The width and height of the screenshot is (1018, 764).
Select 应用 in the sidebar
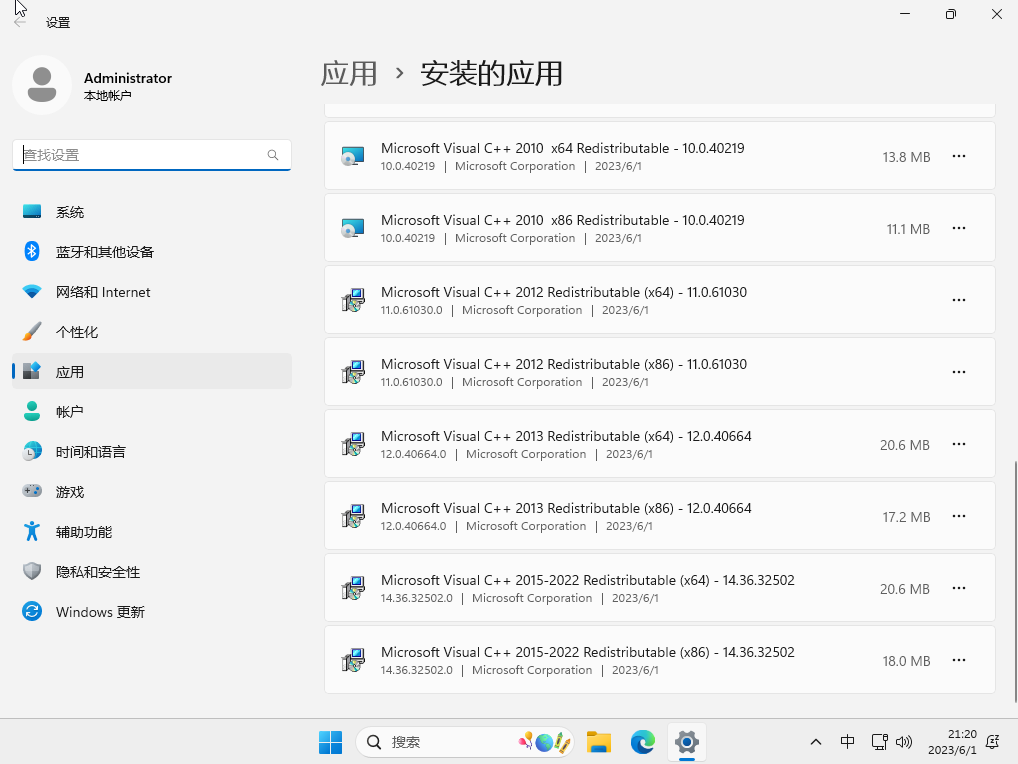152,372
